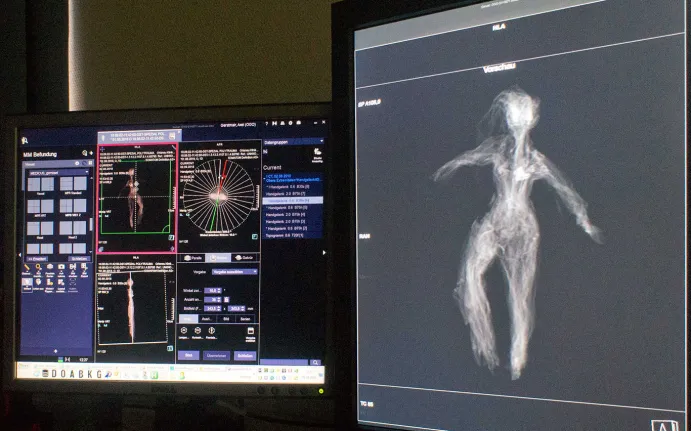Select the study tab above the pink viewport

coord(140,136)
